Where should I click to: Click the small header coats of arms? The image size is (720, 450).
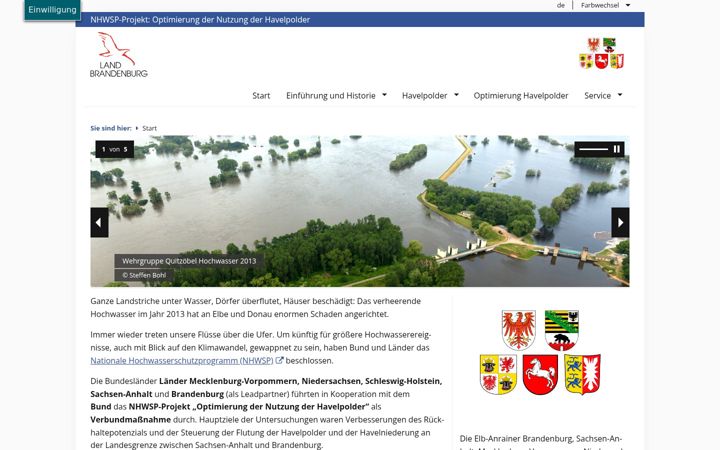click(602, 53)
